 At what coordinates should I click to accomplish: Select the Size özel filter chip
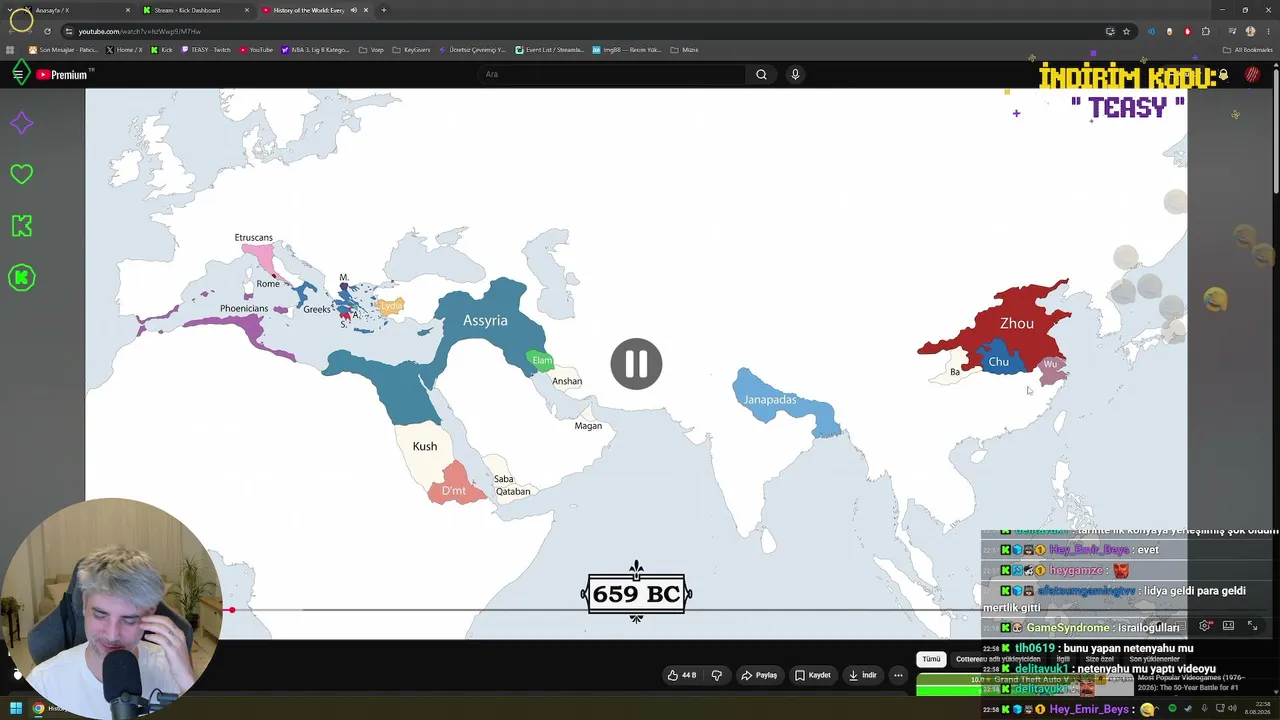1099,659
